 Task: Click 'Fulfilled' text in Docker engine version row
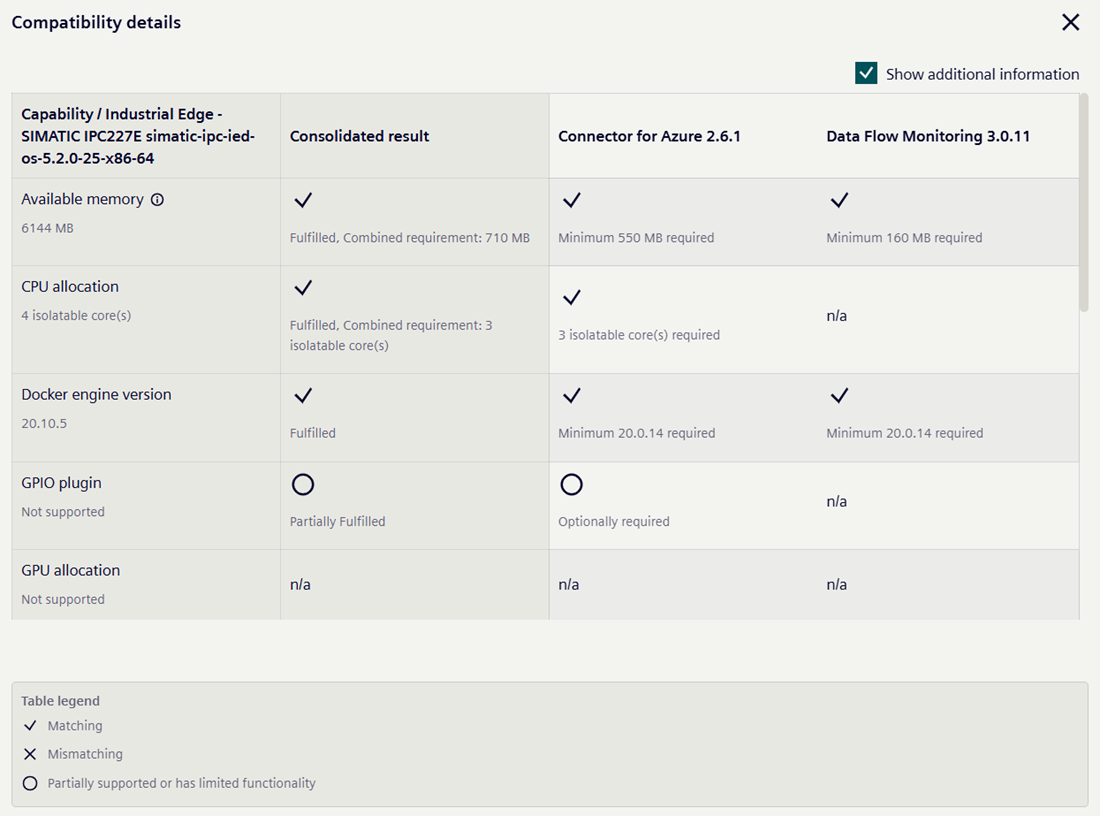click(x=313, y=433)
